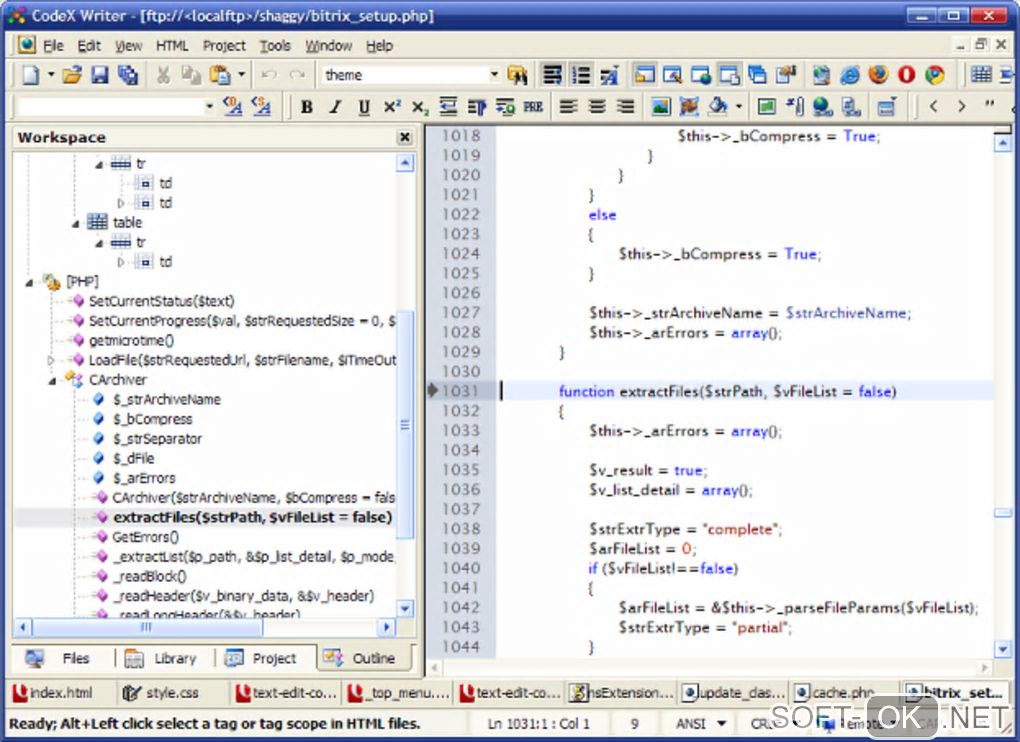
Task: Preview in Firefox browser
Action: click(x=878, y=75)
